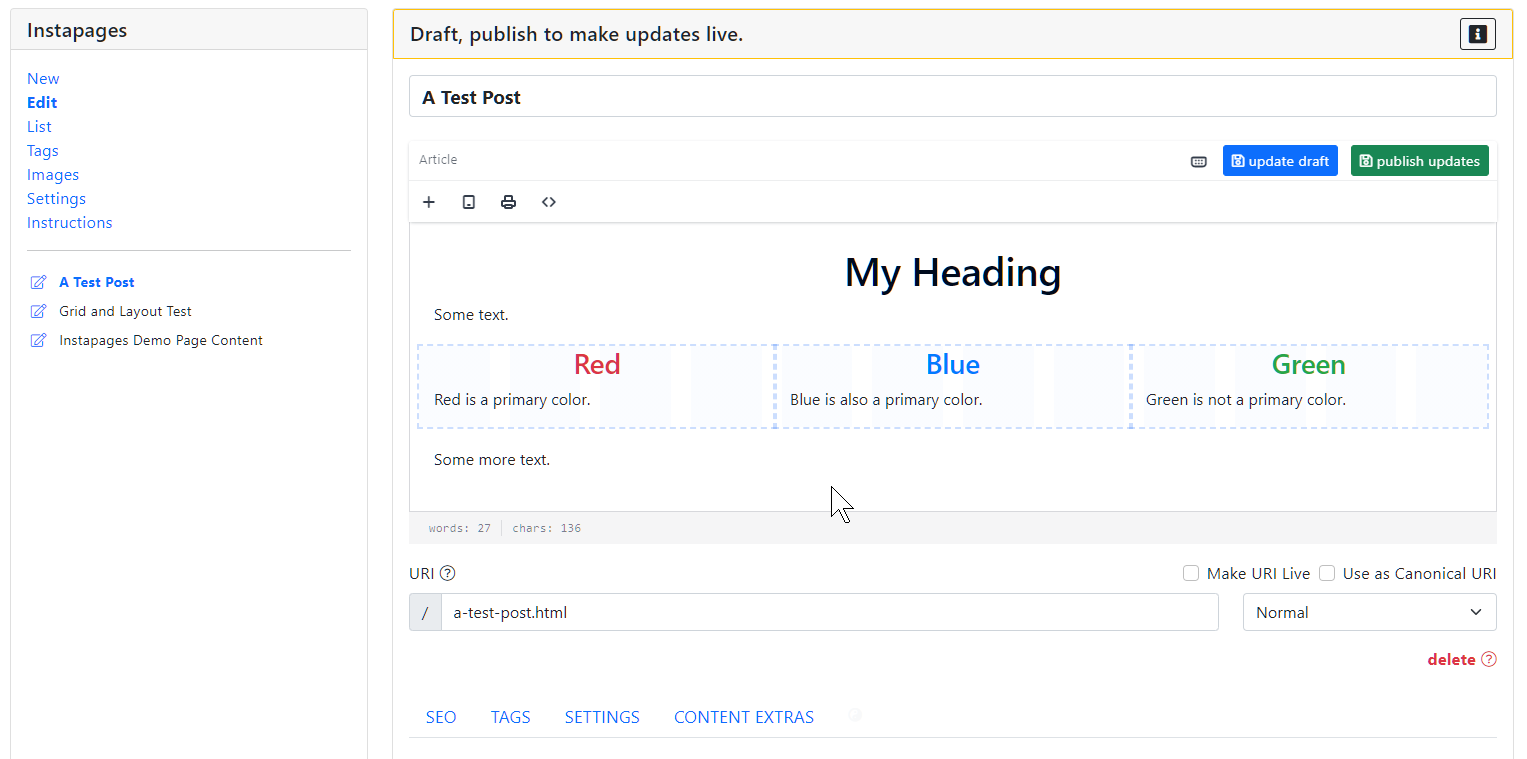Click the publish updates button
1527x759 pixels.
pyautogui.click(x=1419, y=161)
